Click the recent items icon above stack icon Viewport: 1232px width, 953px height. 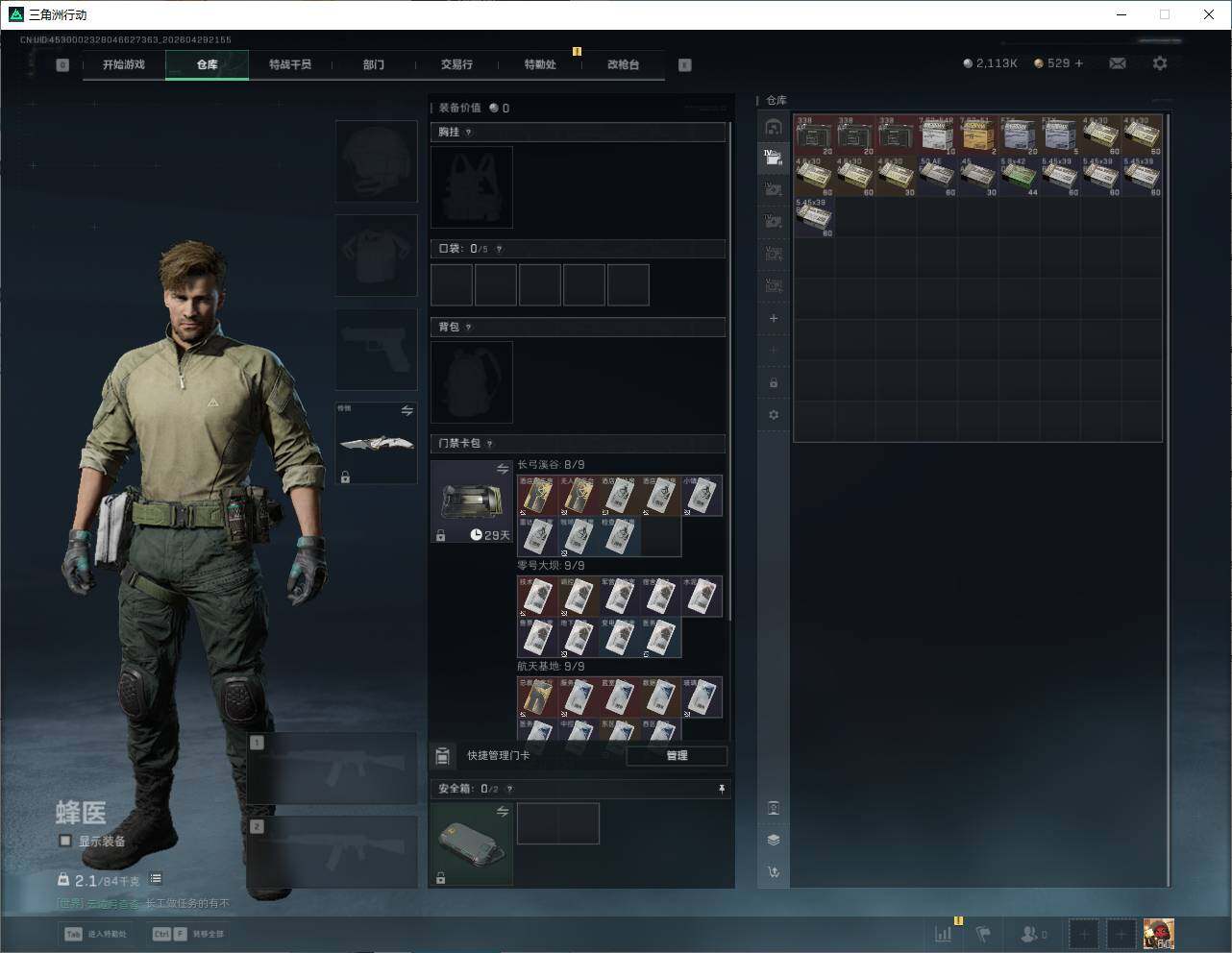click(x=774, y=808)
